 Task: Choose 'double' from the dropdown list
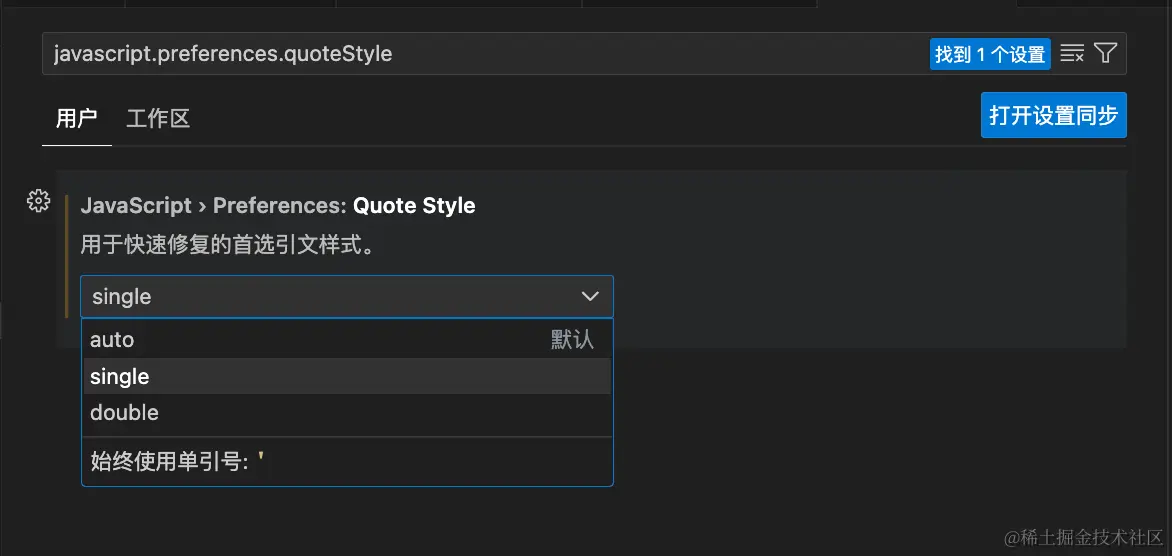click(124, 413)
